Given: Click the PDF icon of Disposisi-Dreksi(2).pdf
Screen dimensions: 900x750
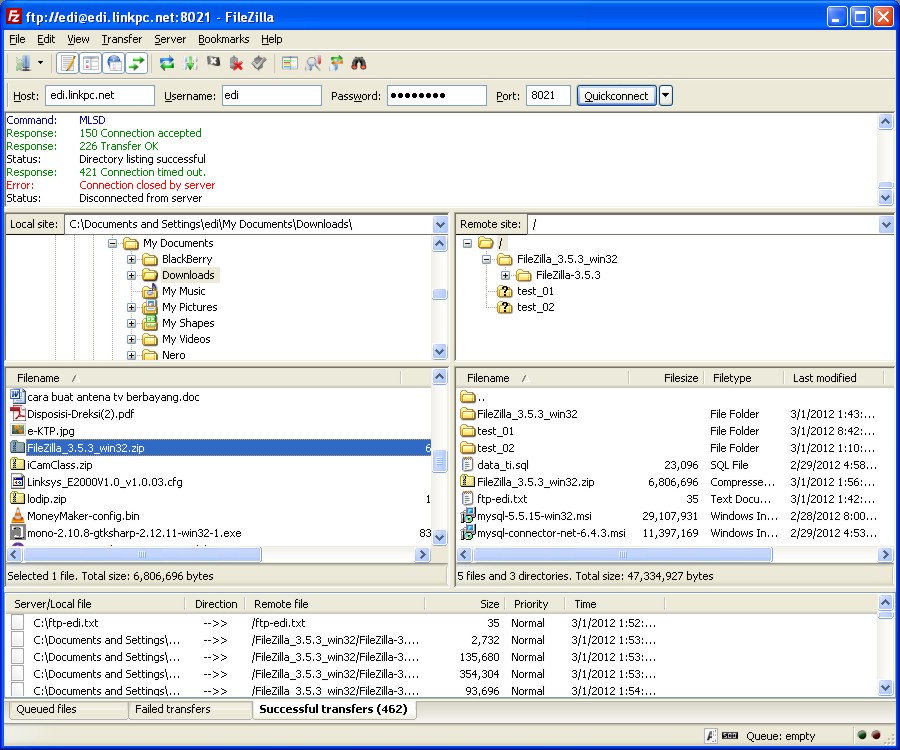Looking at the screenshot, I should [18, 413].
